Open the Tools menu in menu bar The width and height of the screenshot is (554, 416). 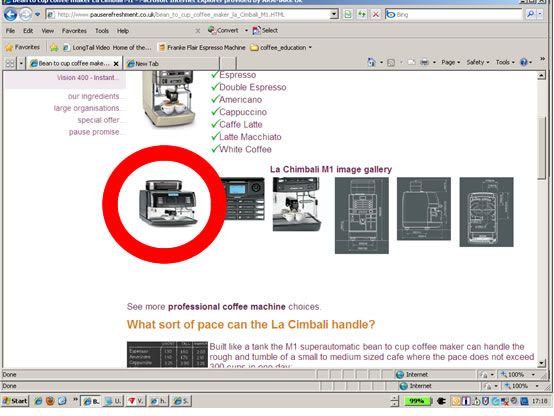coord(102,31)
